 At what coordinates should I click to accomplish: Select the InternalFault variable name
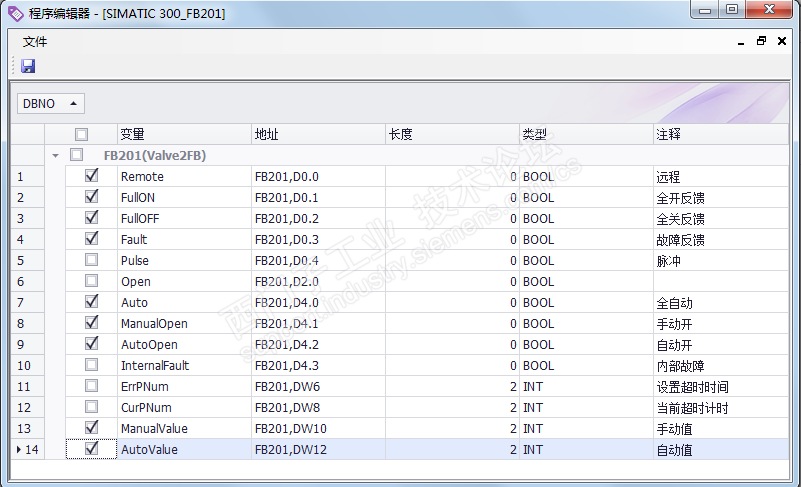(x=155, y=365)
